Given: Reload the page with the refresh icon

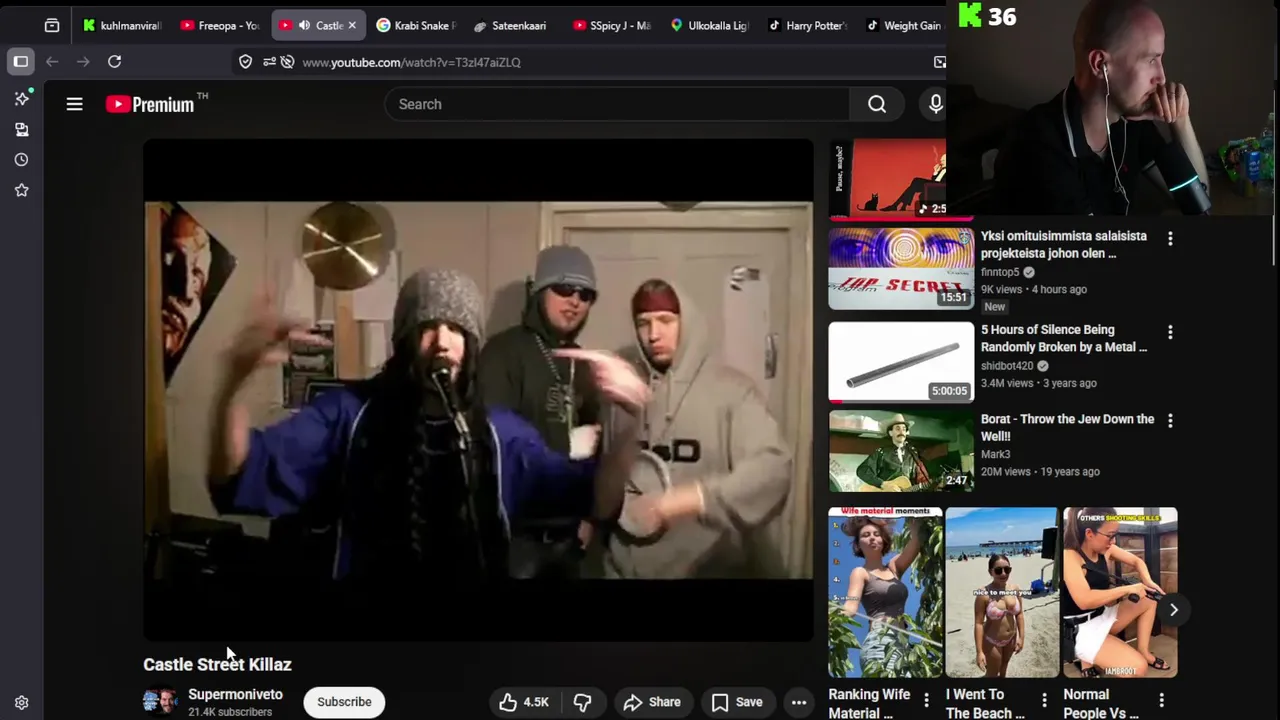Looking at the screenshot, I should click(115, 62).
